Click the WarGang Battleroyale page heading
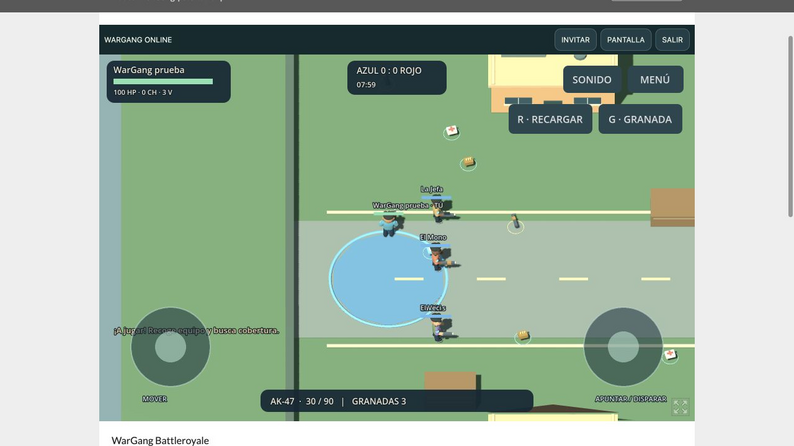 (x=160, y=440)
